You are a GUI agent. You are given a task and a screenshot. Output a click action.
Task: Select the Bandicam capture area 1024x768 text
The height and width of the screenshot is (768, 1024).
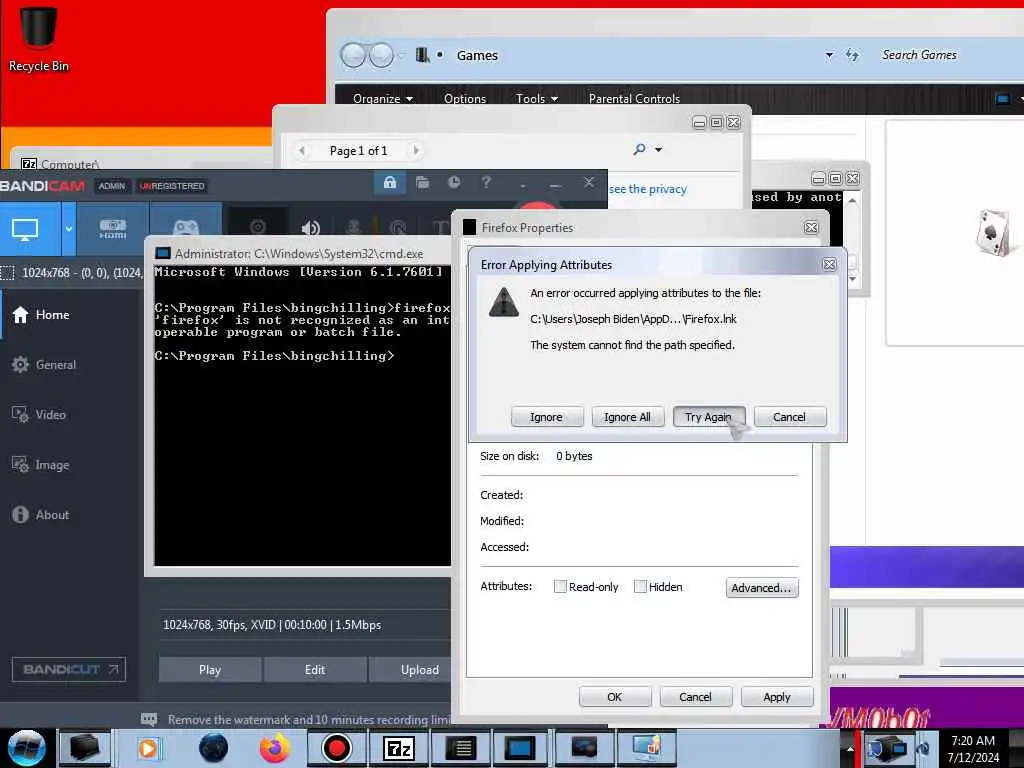pos(82,273)
